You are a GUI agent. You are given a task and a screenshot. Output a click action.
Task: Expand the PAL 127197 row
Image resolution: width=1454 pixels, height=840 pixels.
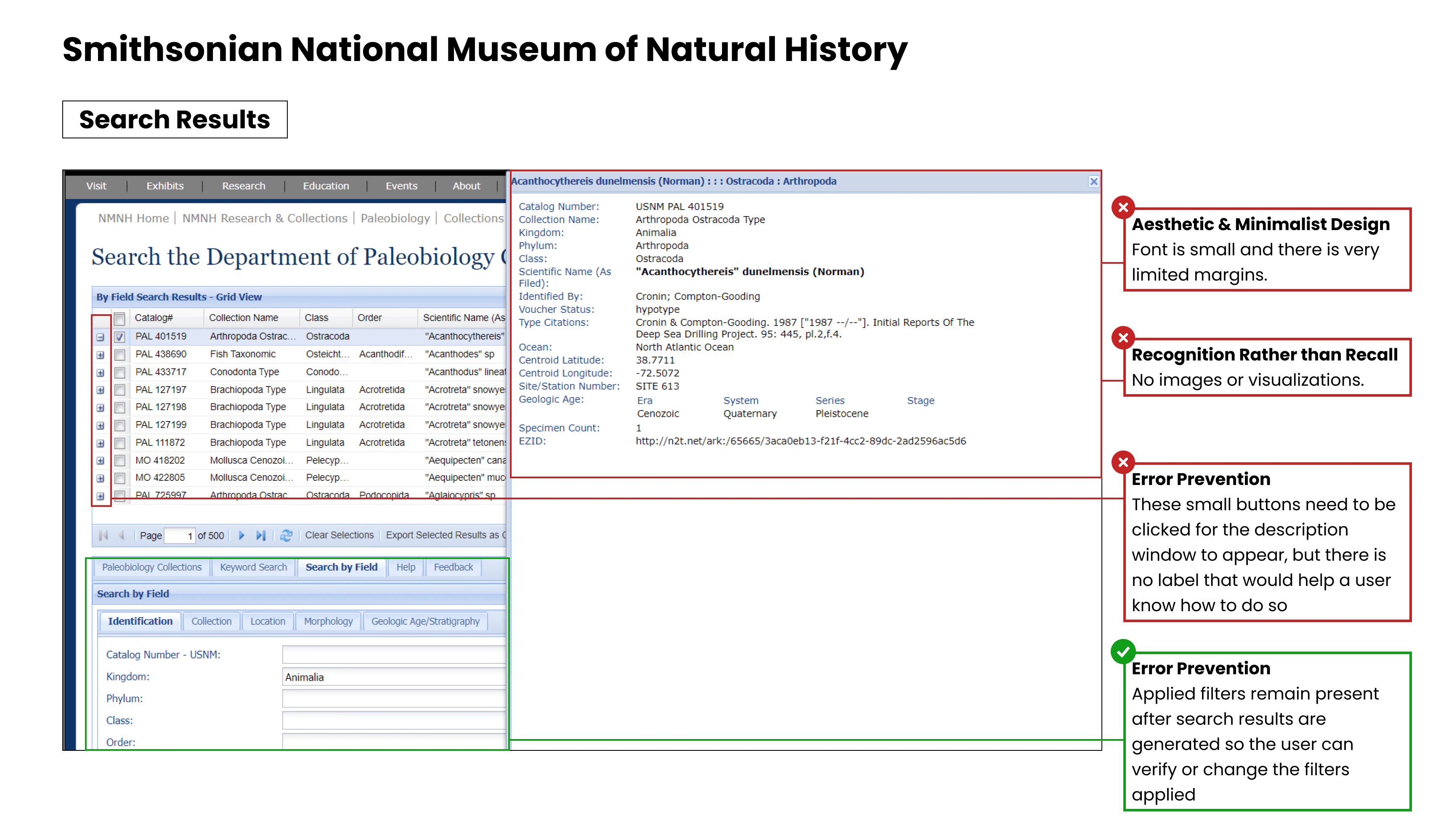[x=101, y=391]
